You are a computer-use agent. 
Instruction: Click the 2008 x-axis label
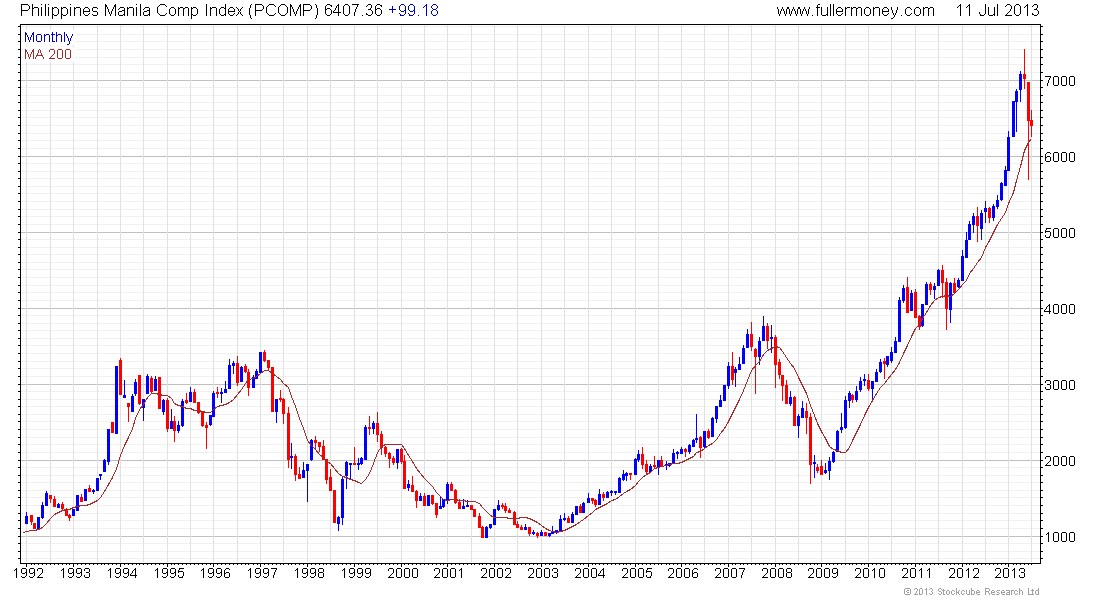pyautogui.click(x=777, y=573)
